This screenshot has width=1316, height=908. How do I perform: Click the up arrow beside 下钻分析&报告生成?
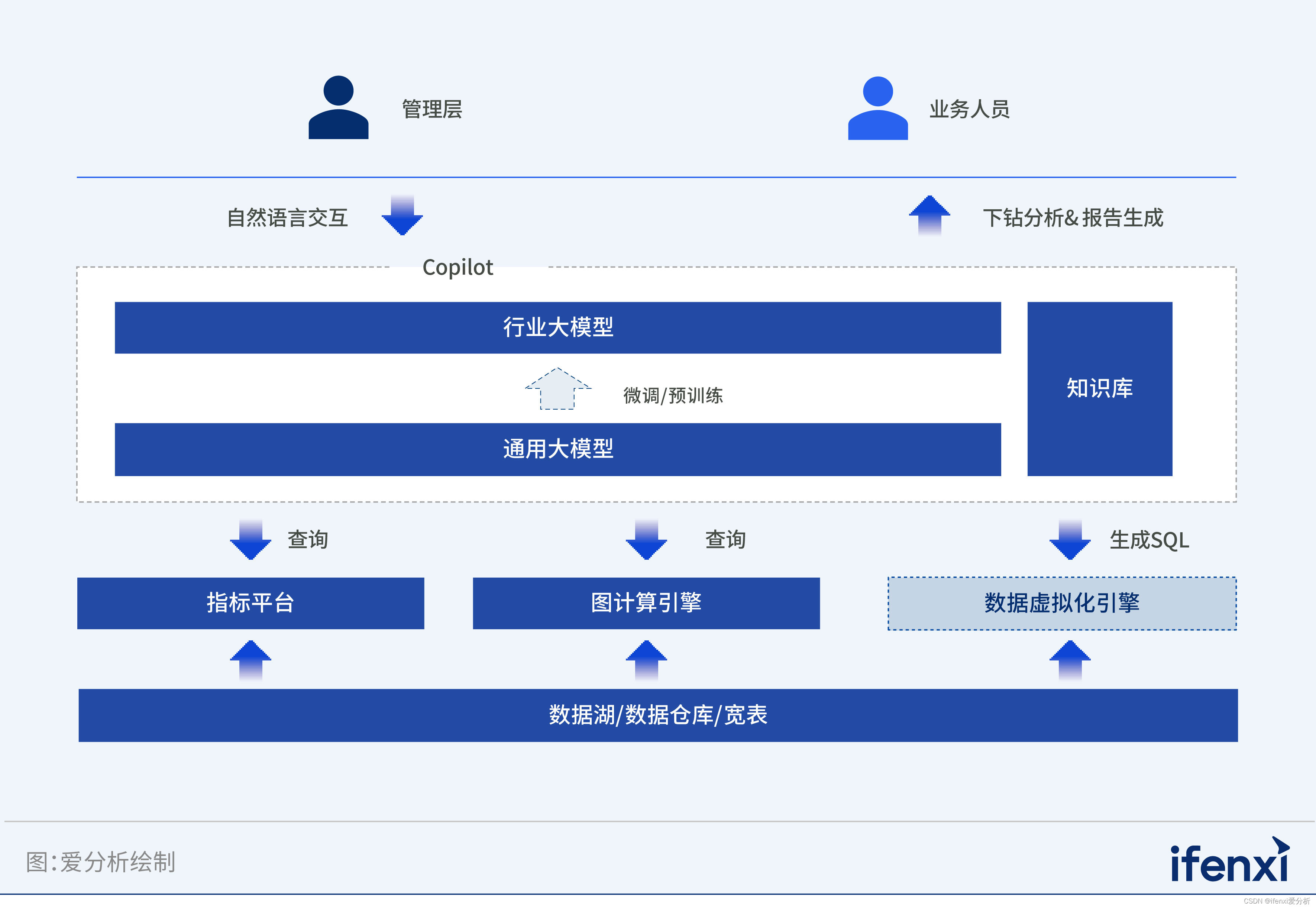pos(929,215)
